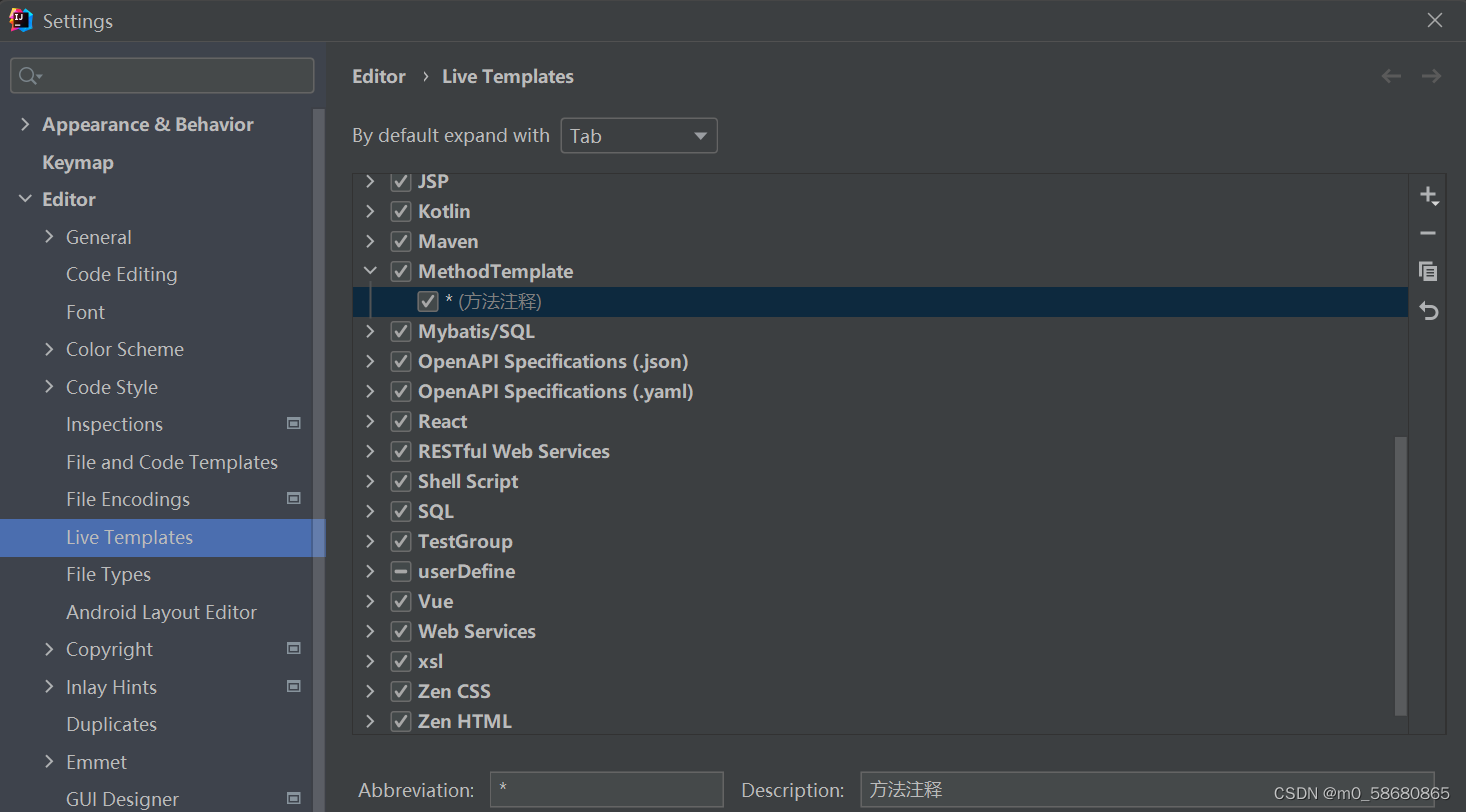
Task: Remove selected template with minus icon
Action: 1428,233
